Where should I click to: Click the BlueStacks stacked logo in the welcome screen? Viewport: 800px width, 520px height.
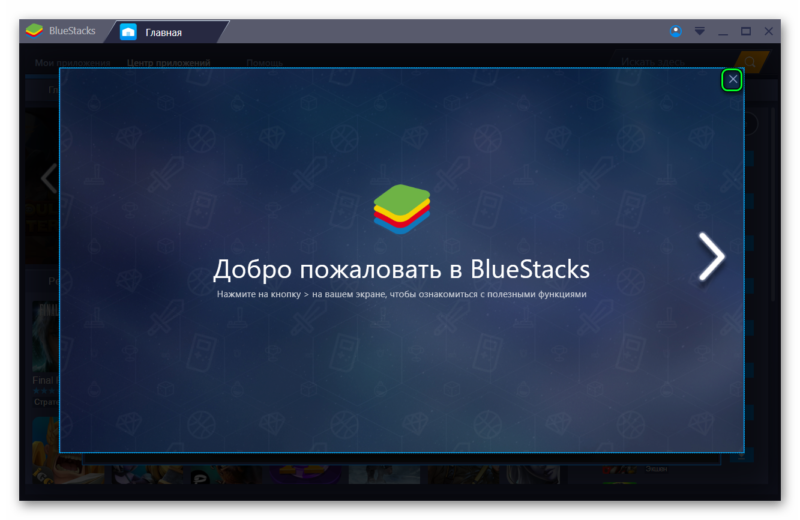click(x=402, y=209)
